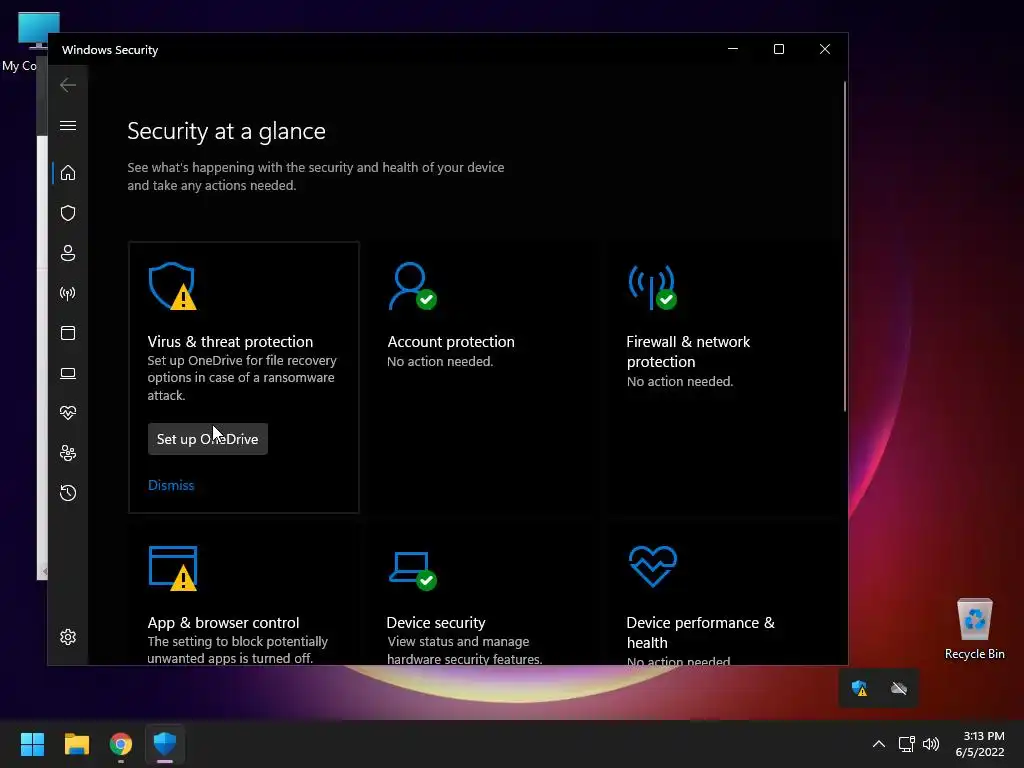Click the OneDrive cloud tray overflow icon
The height and width of the screenshot is (768, 1024).
(899, 688)
